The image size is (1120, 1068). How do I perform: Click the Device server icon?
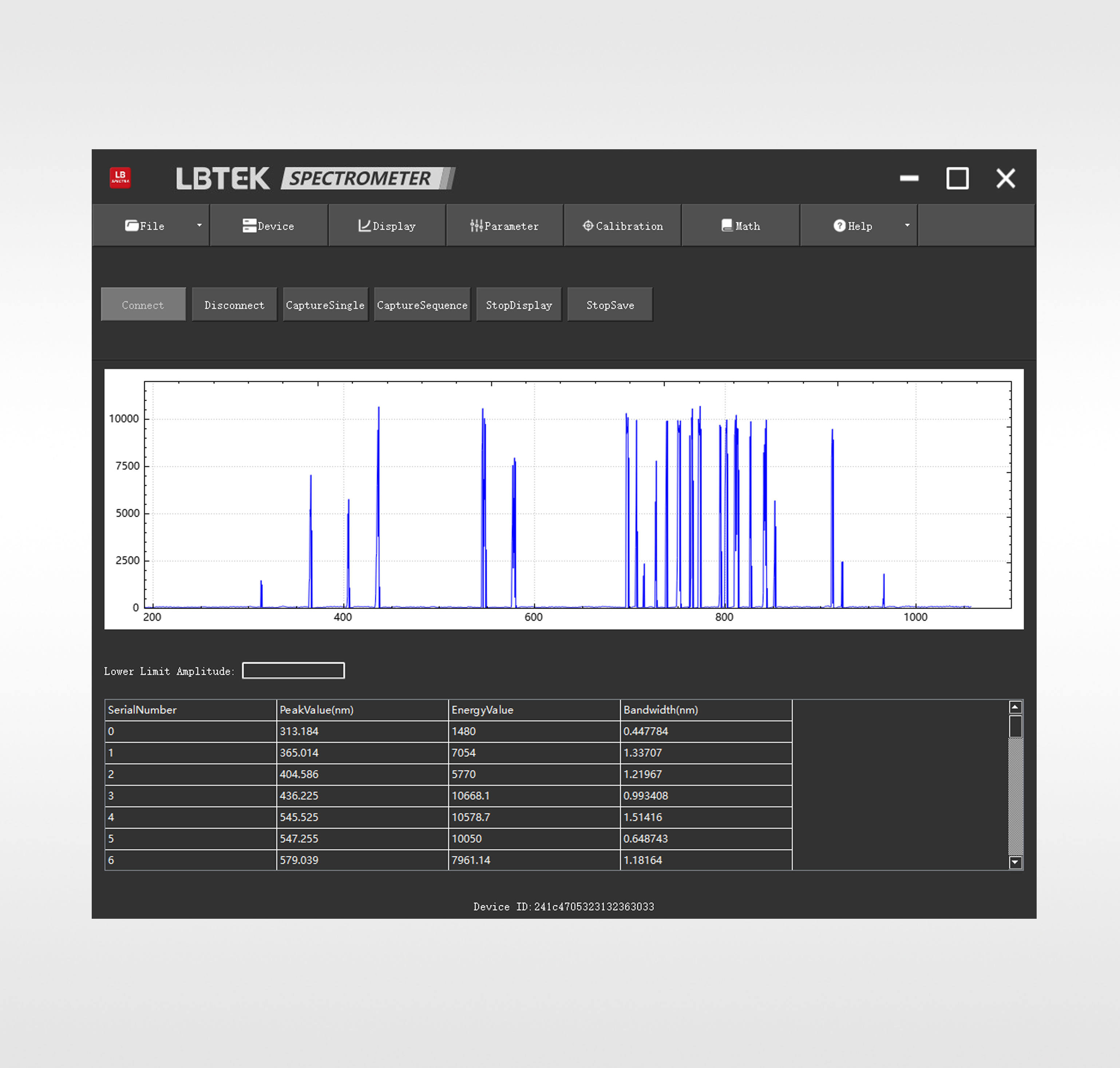[249, 225]
